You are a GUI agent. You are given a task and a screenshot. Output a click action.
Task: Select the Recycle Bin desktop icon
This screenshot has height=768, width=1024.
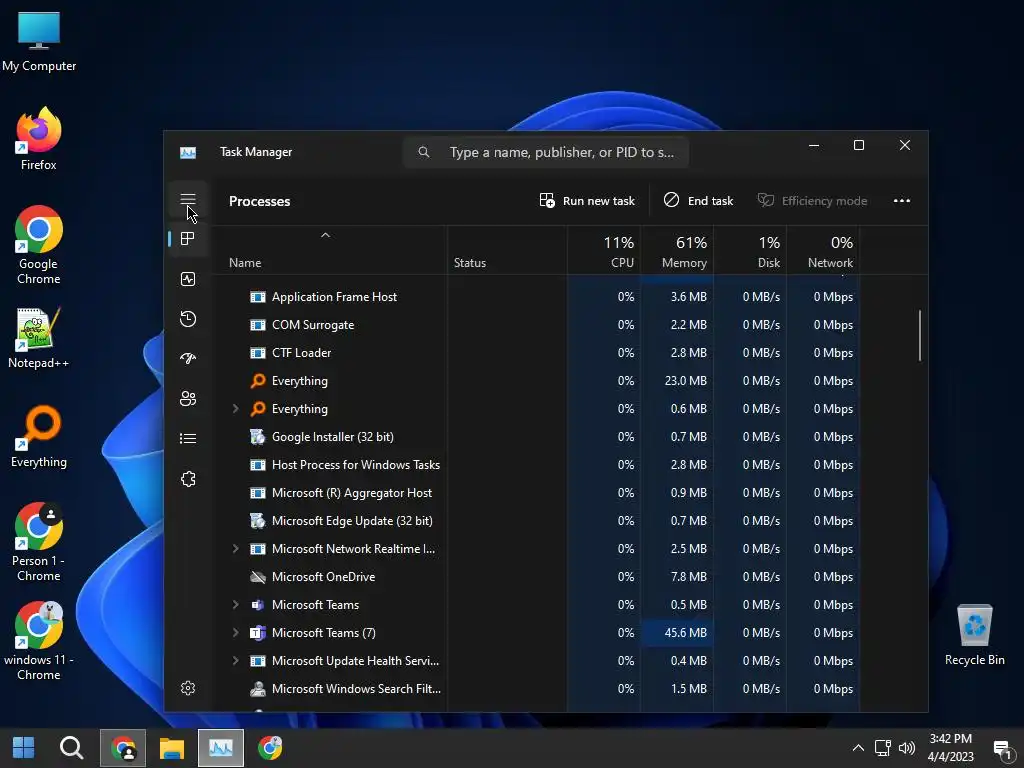pyautogui.click(x=974, y=635)
